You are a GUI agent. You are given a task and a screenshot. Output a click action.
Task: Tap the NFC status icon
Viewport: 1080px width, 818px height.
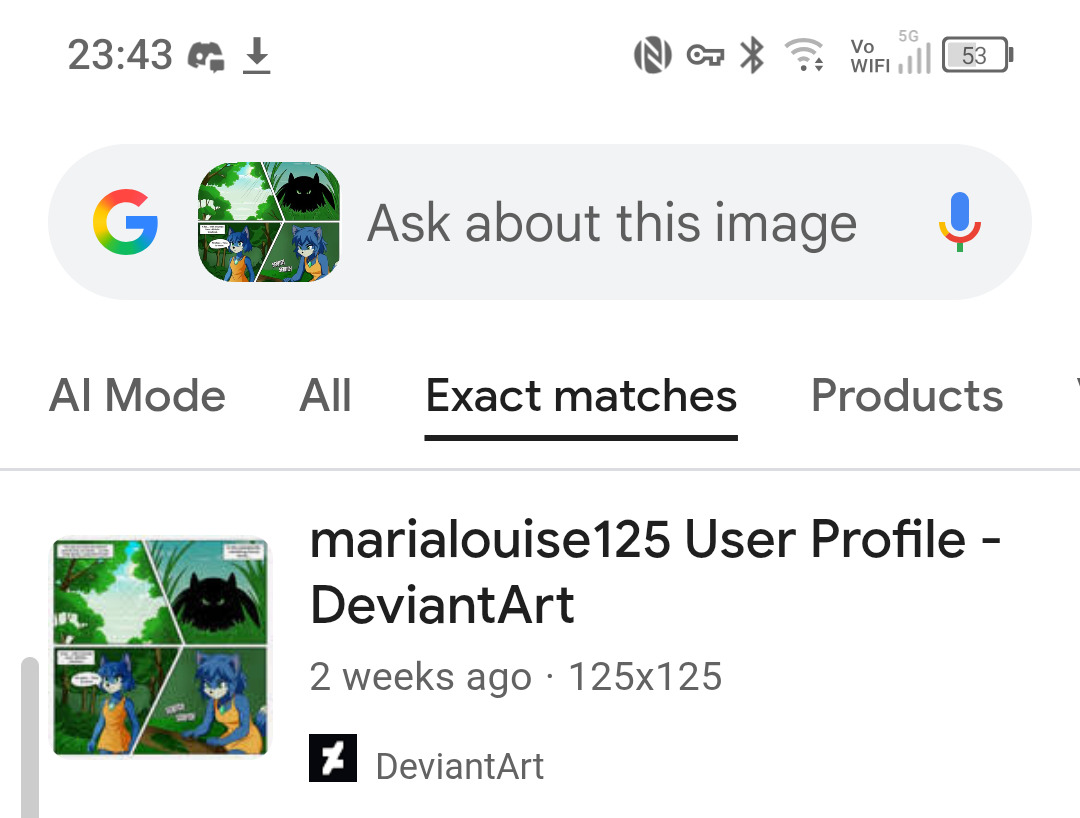pos(652,55)
